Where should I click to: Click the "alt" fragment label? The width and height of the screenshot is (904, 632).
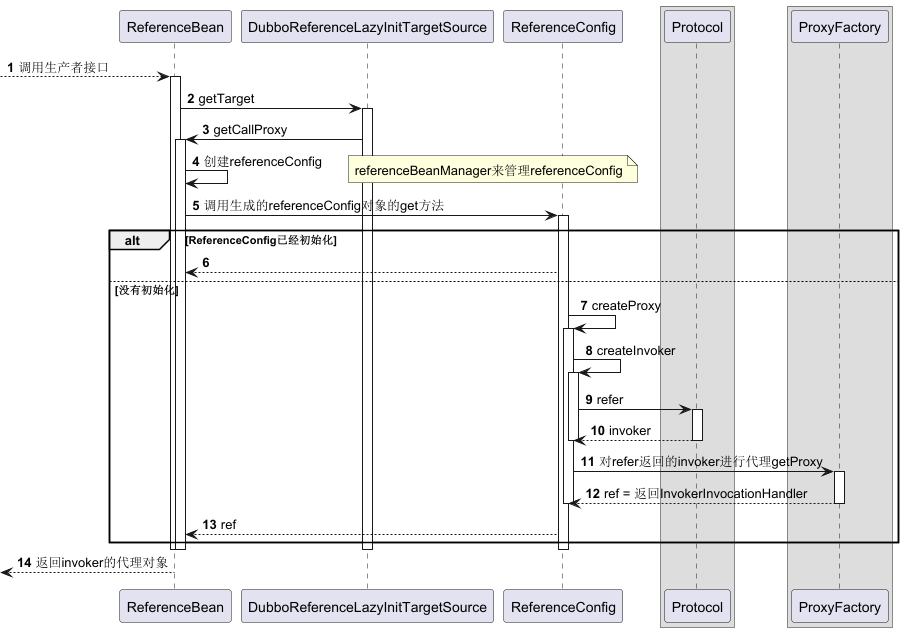pos(132,240)
